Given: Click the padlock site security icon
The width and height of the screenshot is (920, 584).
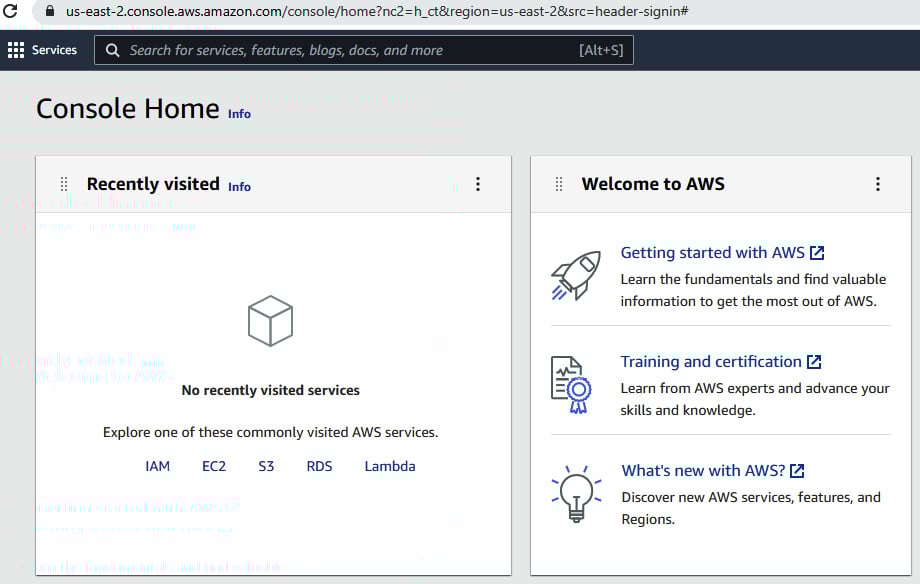Looking at the screenshot, I should pos(50,11).
